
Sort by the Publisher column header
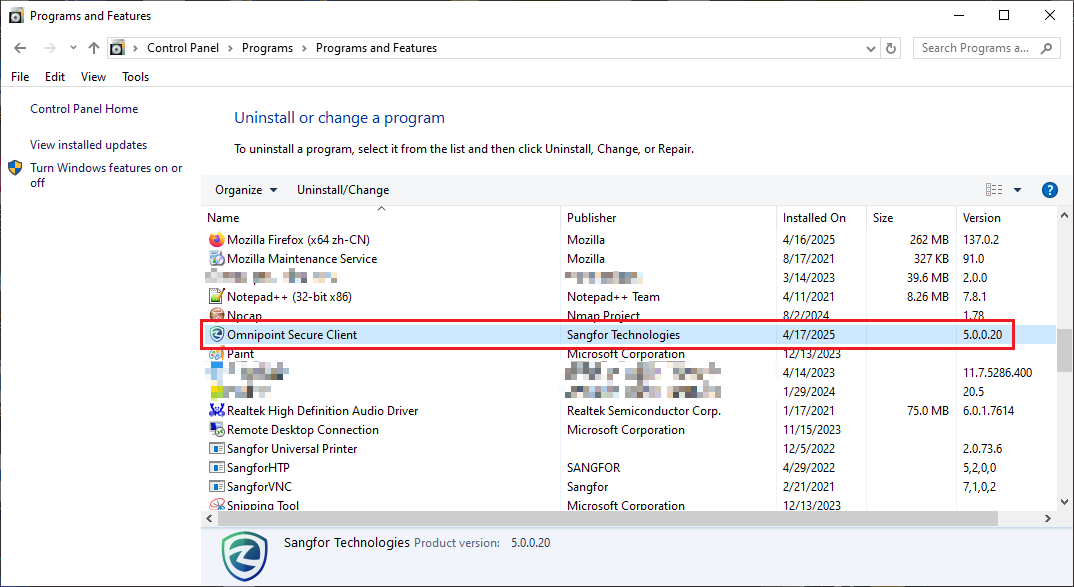[x=669, y=218]
